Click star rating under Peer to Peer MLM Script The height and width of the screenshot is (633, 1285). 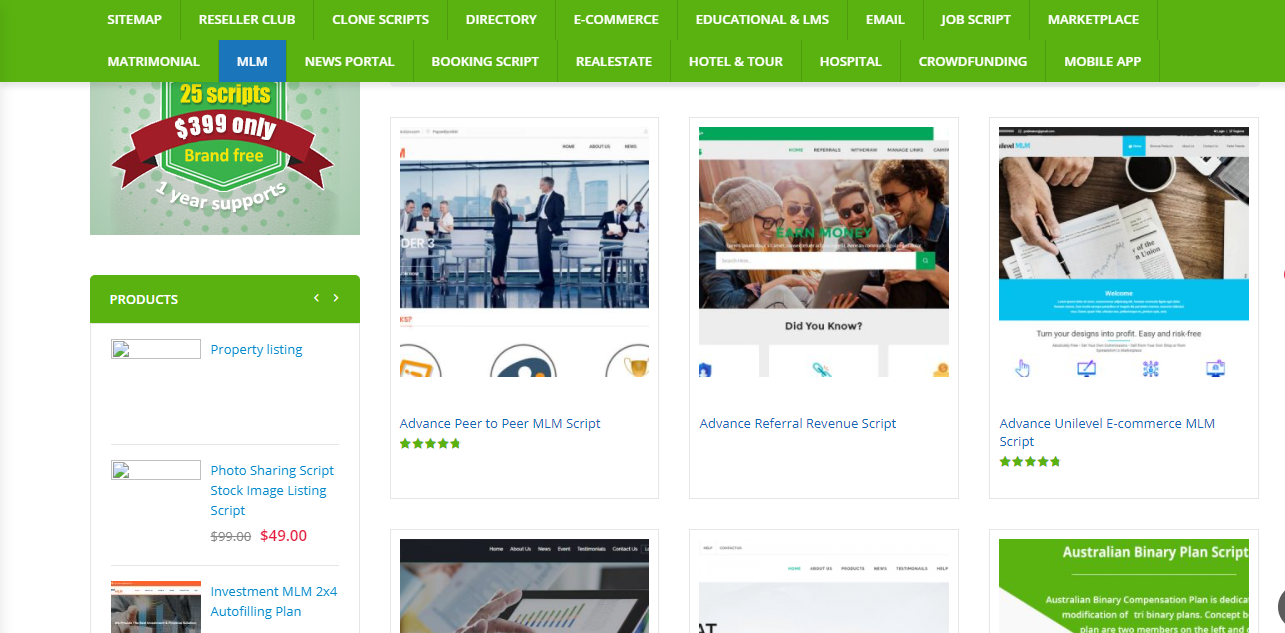[x=430, y=443]
